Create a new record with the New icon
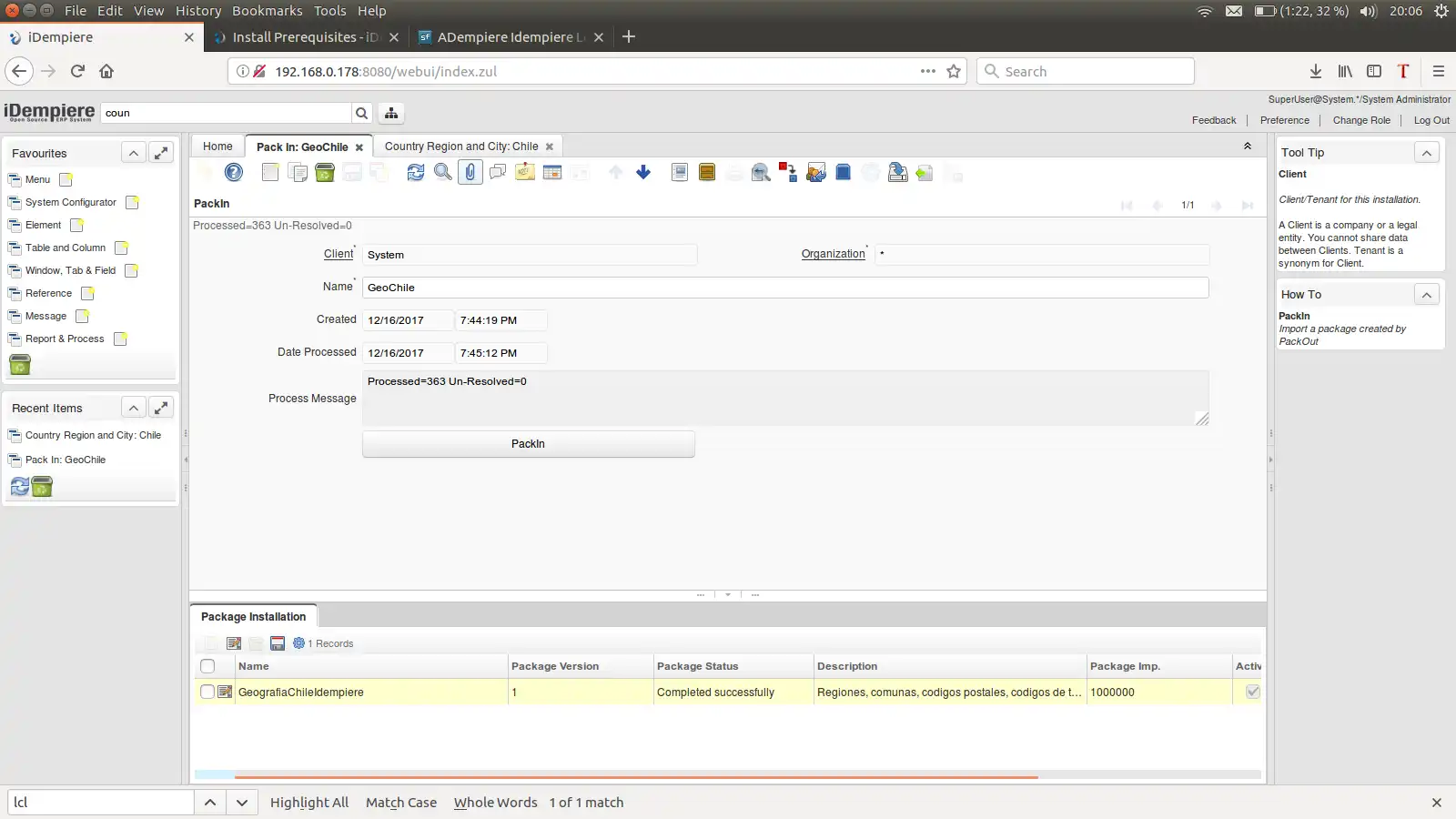 [270, 172]
